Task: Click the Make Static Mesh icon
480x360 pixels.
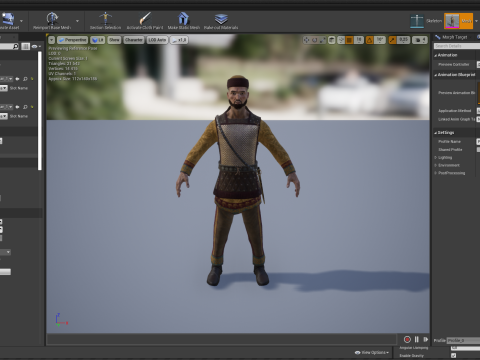Action: (x=183, y=19)
